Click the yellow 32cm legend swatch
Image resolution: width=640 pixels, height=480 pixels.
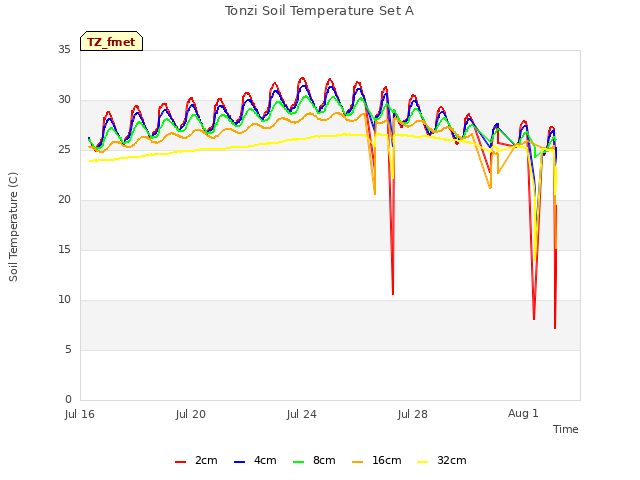click(x=423, y=462)
